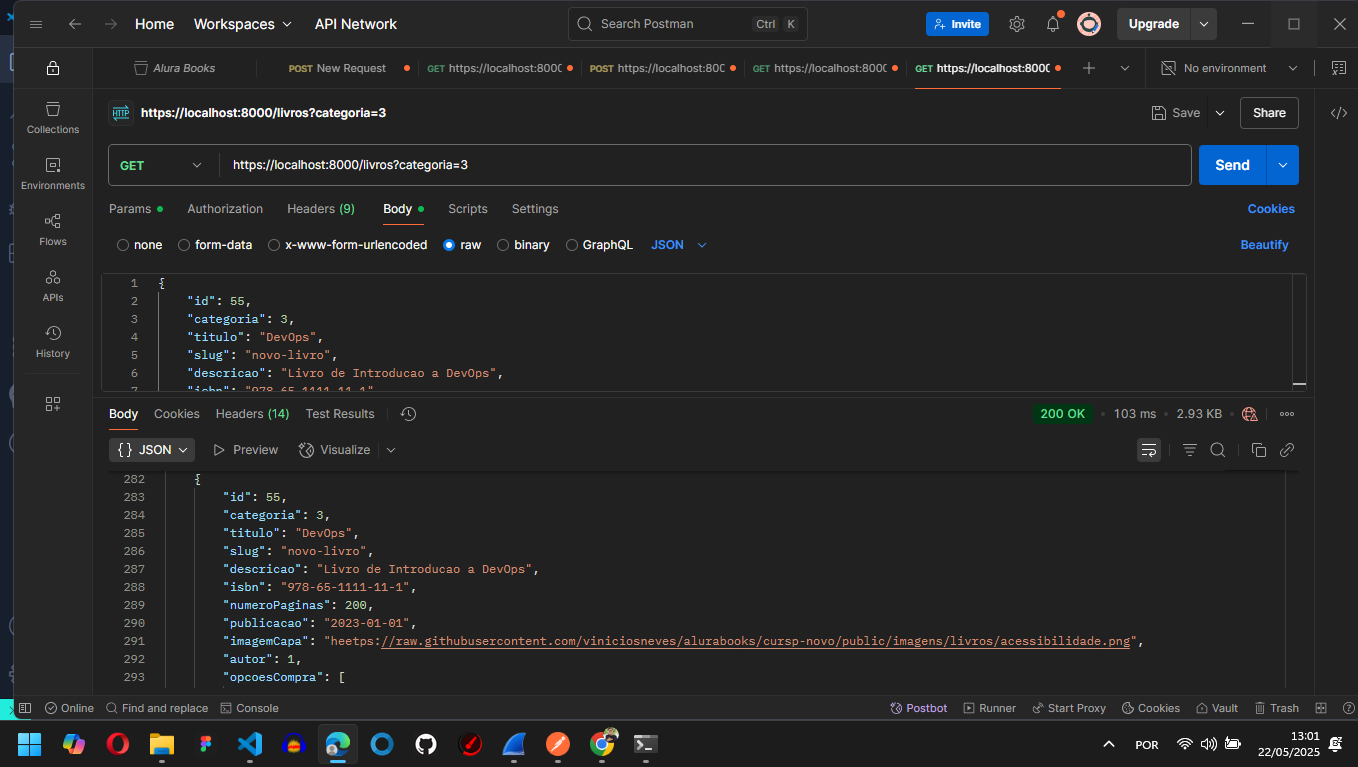This screenshot has height=767, width=1358.
Task: Click the response filter icon
Action: [x=1190, y=450]
